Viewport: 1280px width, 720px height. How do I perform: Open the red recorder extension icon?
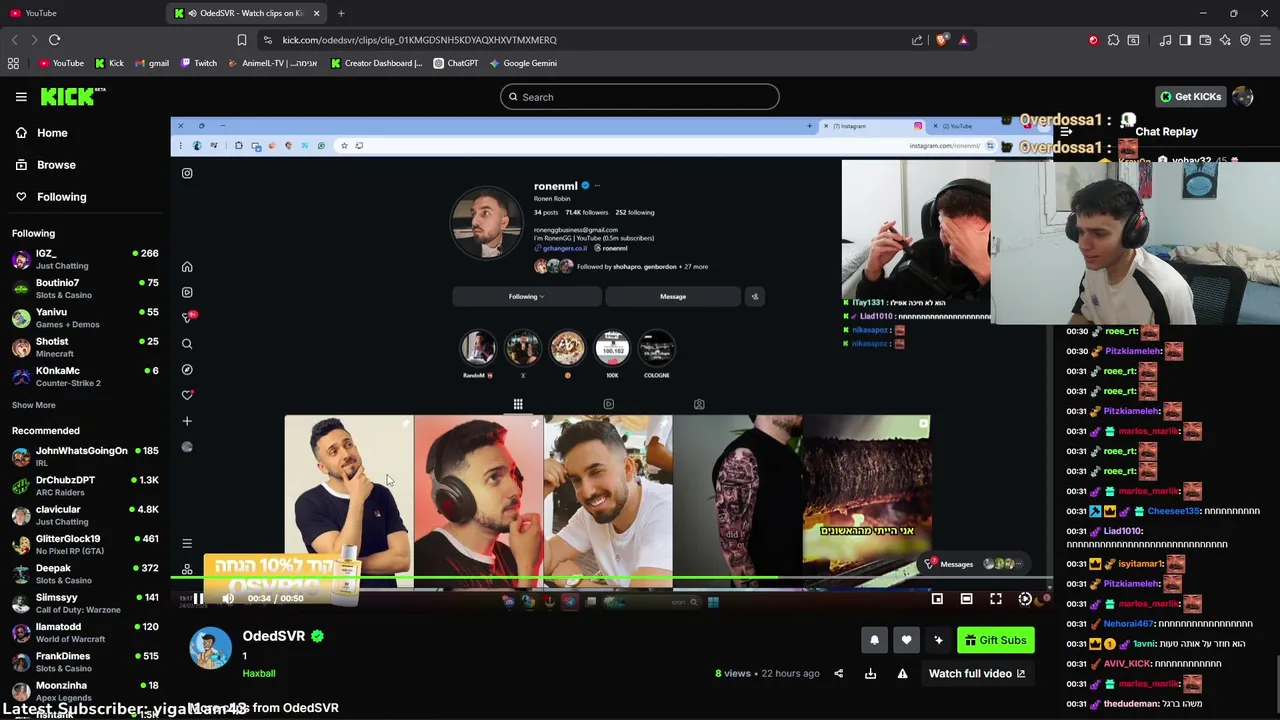pyautogui.click(x=1093, y=40)
